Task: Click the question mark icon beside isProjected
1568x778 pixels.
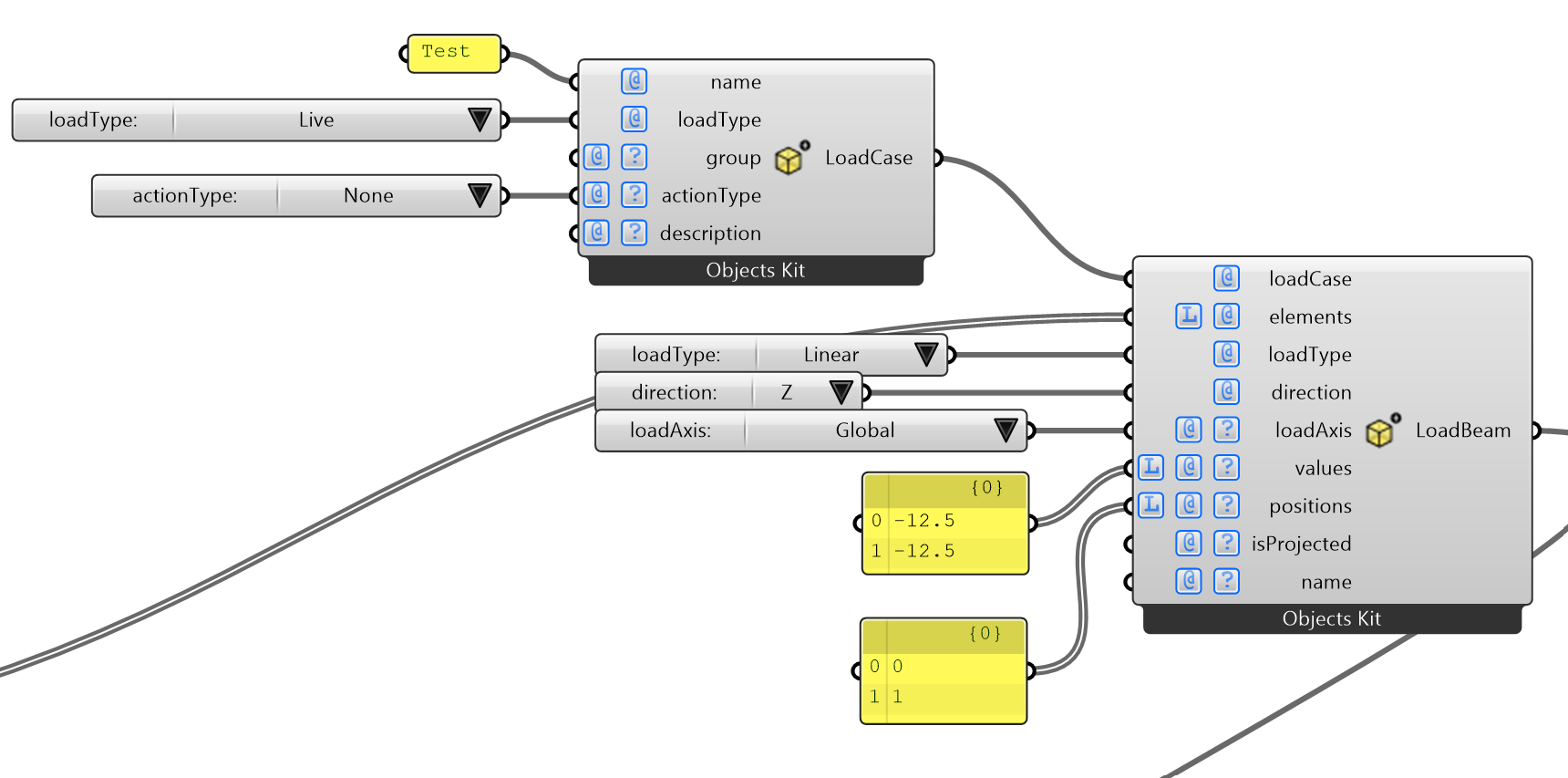Action: click(x=1226, y=544)
